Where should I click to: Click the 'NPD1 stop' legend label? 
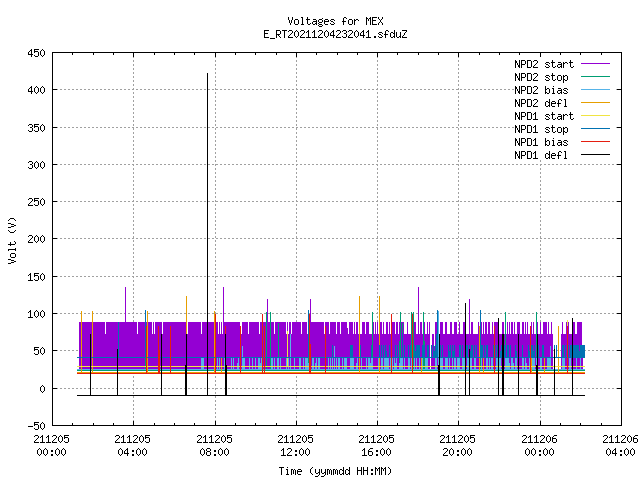click(541, 129)
